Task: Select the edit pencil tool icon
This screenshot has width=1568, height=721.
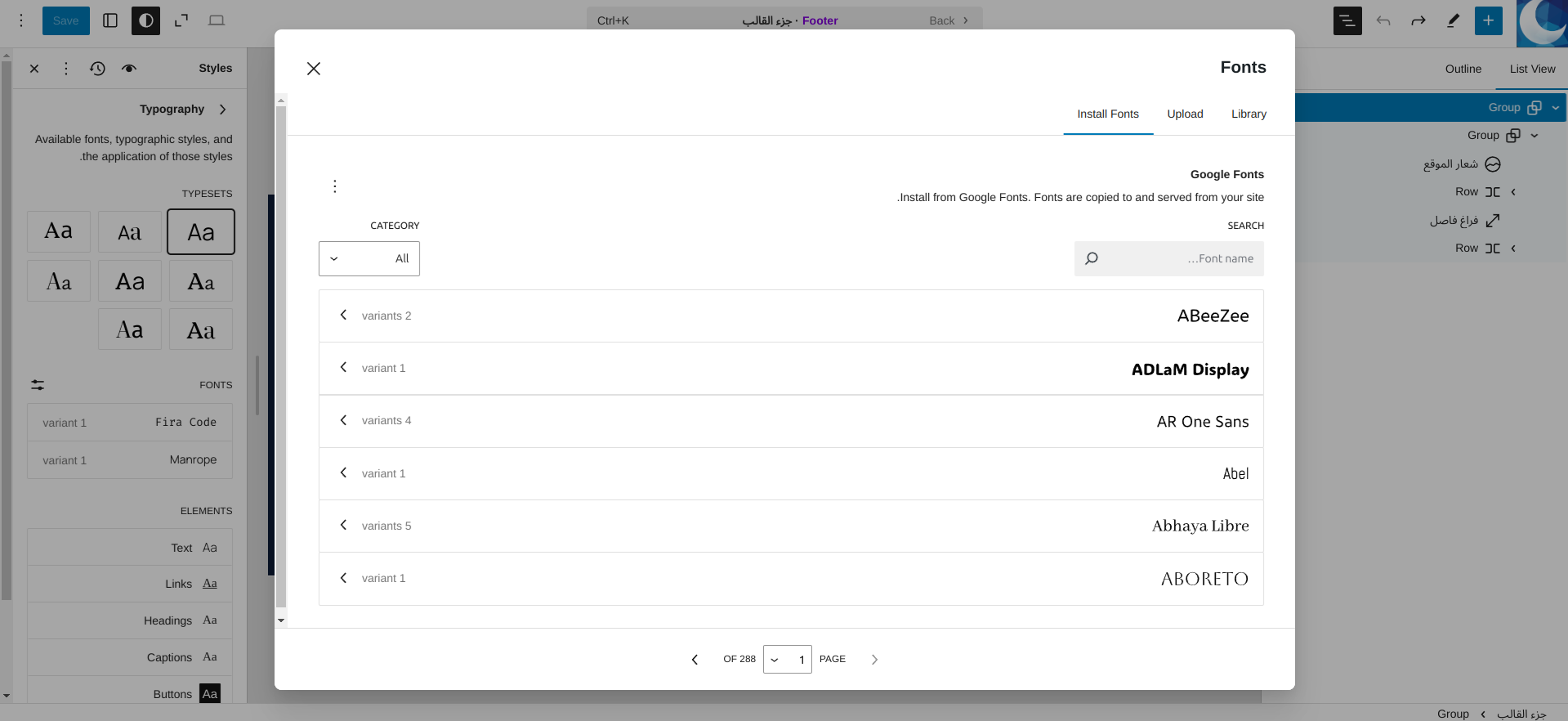Action: tap(1453, 20)
